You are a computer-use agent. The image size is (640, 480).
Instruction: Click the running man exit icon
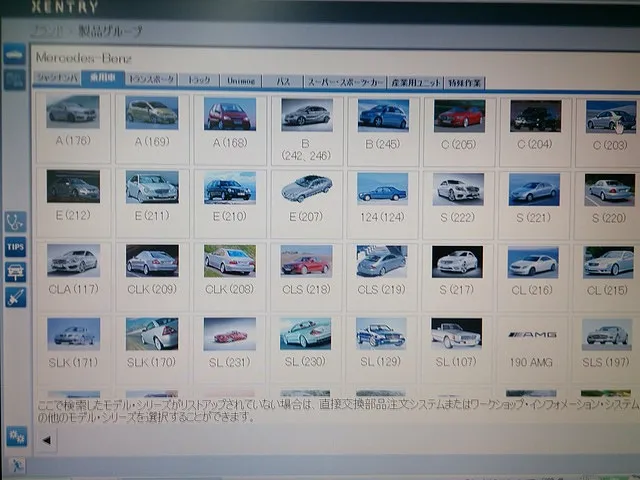click(17, 465)
